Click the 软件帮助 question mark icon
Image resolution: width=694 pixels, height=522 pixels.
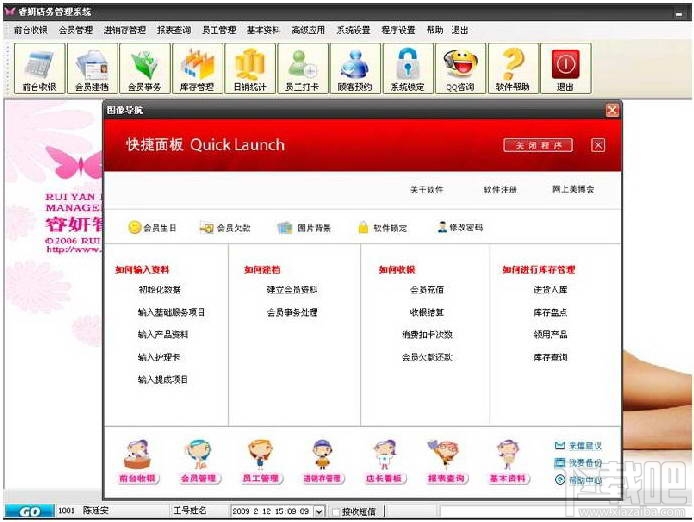[513, 69]
